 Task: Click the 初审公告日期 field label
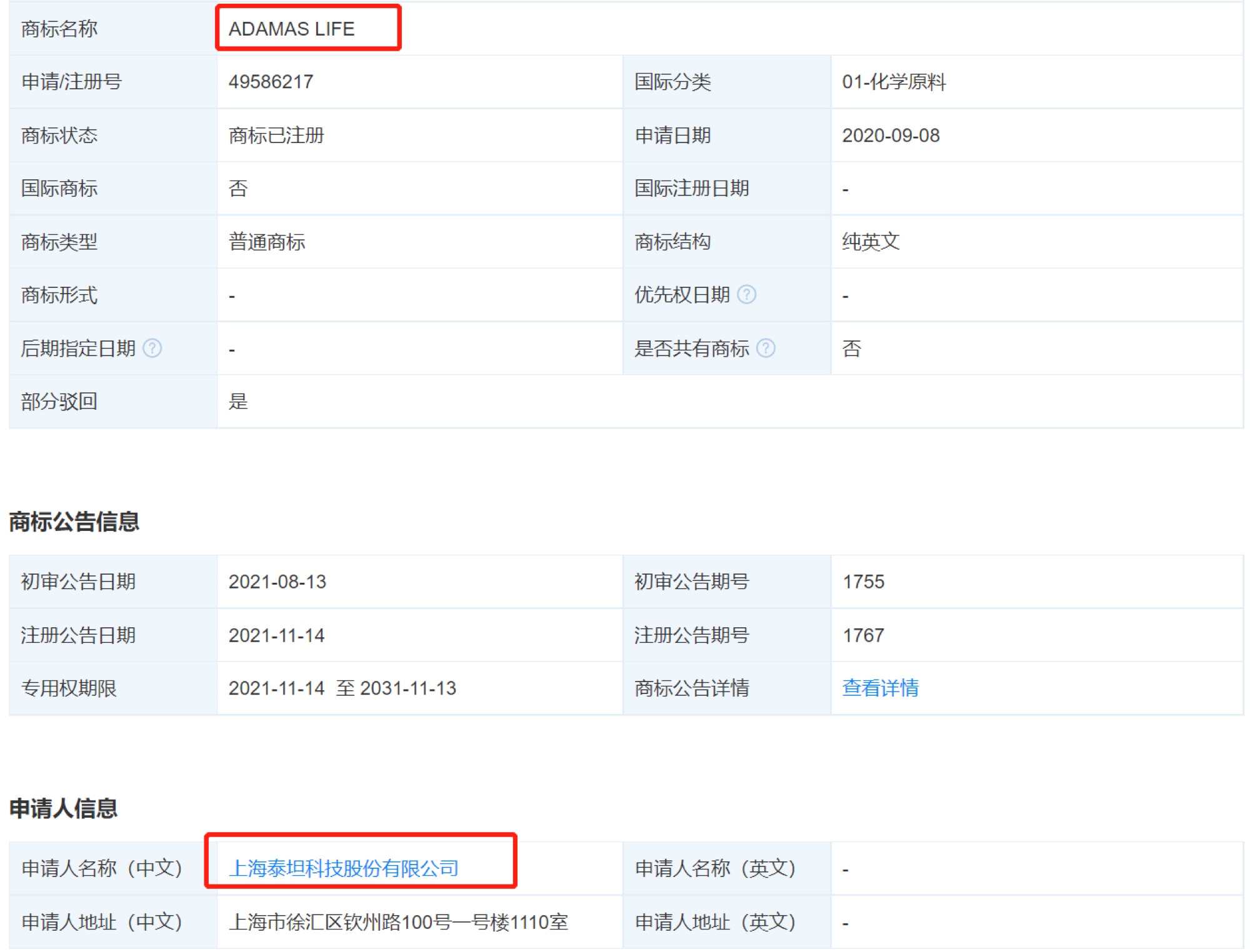(78, 582)
